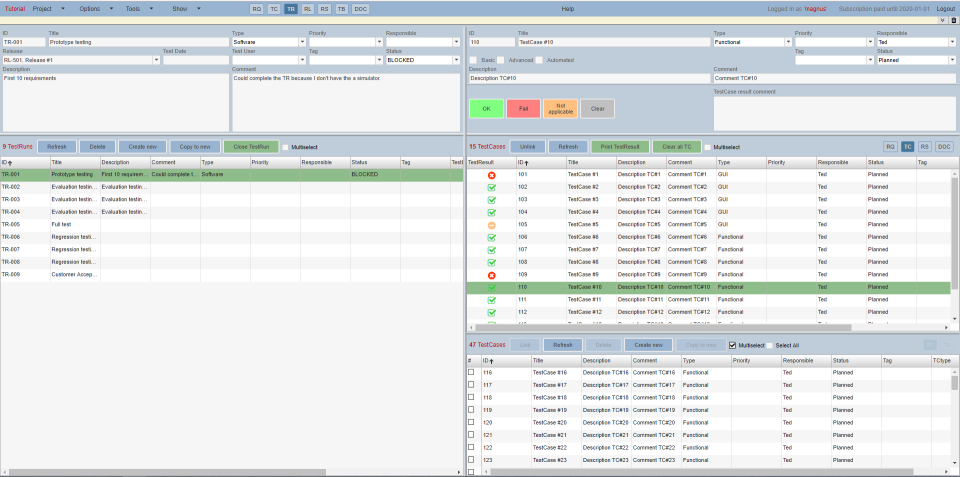Click RS button in 15 TestCases panel
This screenshot has width=960, height=477.
coord(925,147)
